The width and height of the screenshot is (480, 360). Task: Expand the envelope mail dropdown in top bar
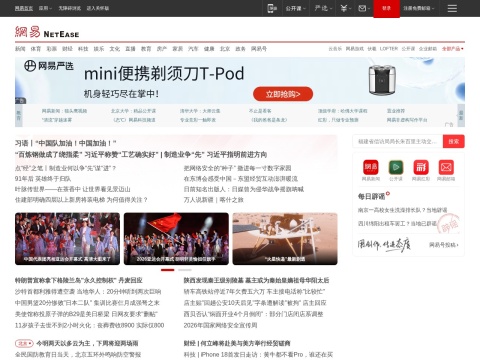[x=364, y=8]
